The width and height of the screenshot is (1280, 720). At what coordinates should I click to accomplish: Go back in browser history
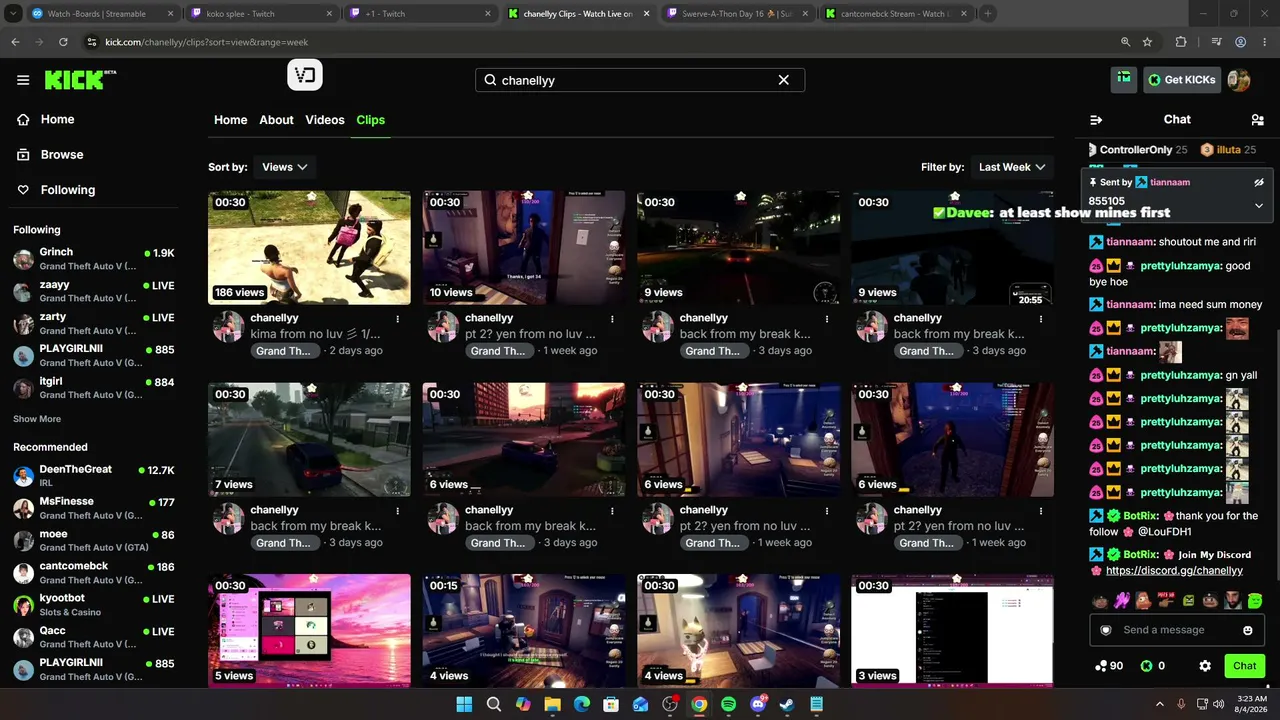point(15,42)
